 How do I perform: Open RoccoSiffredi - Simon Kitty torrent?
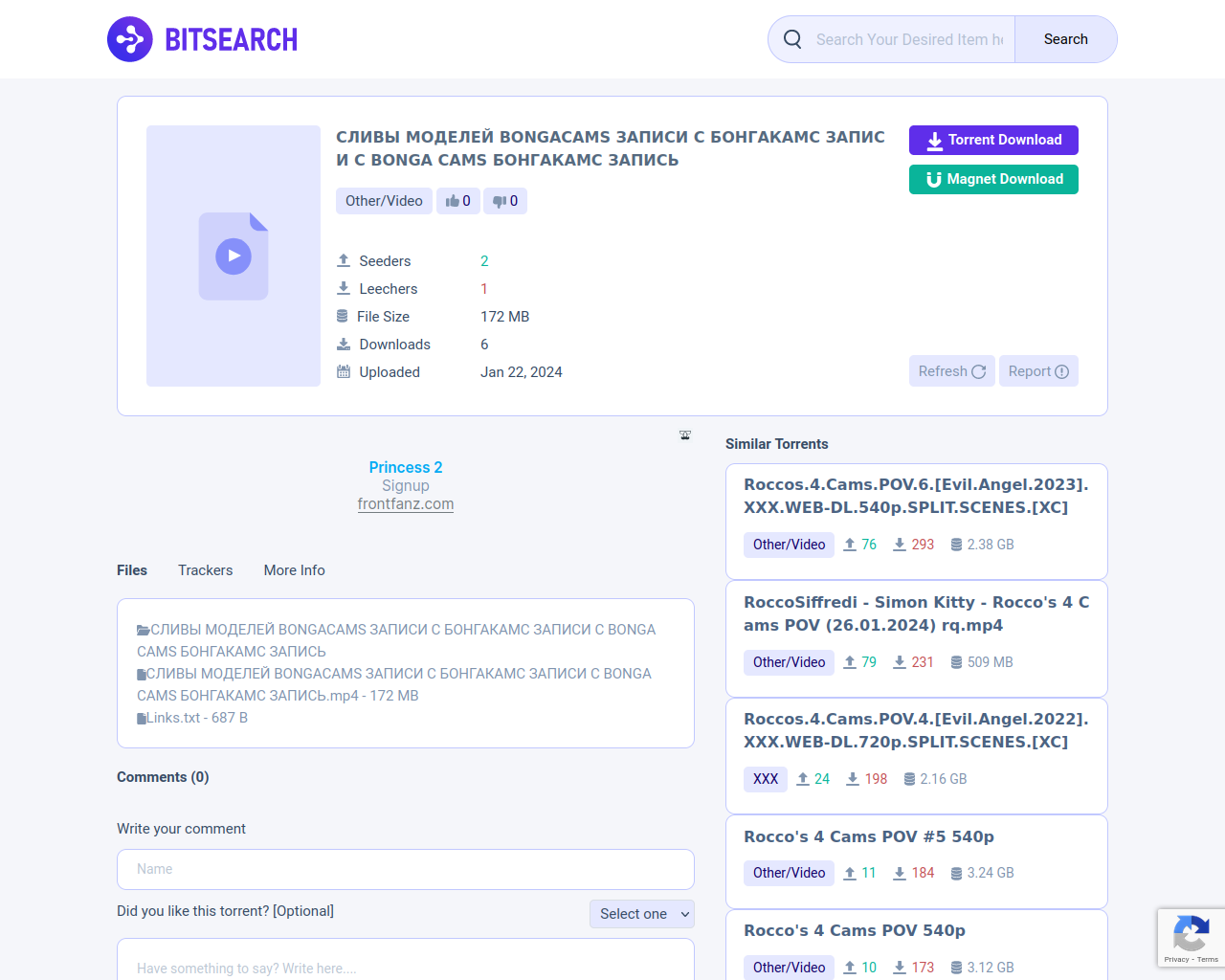pyautogui.click(x=916, y=613)
